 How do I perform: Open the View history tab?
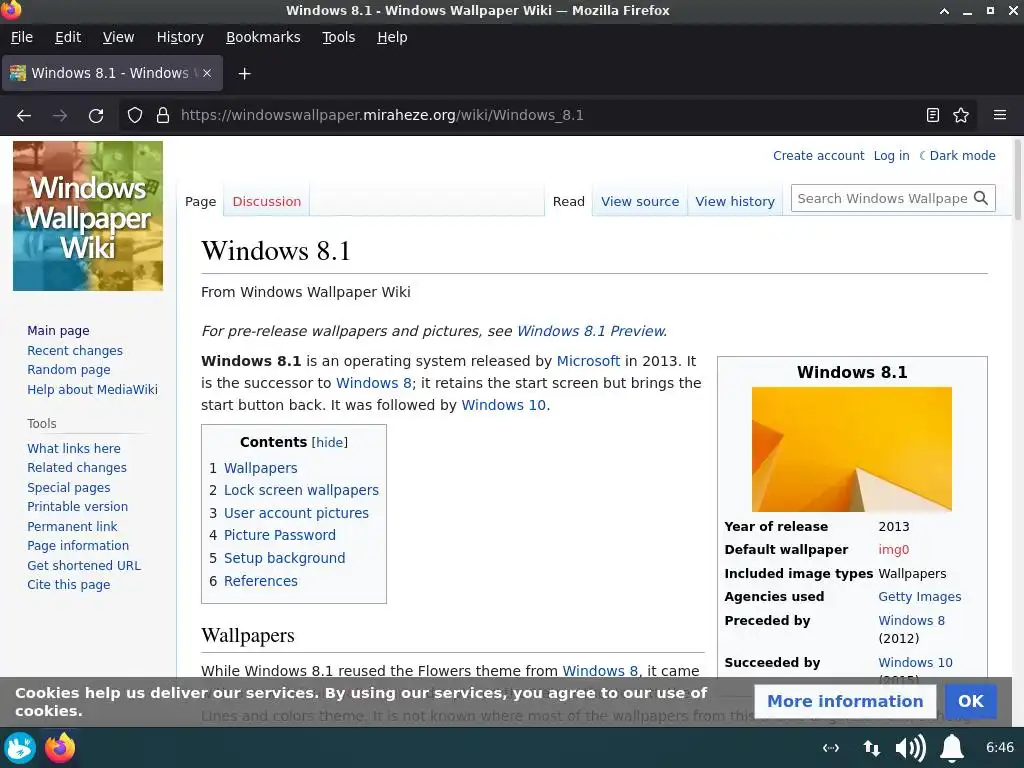pyautogui.click(x=735, y=201)
